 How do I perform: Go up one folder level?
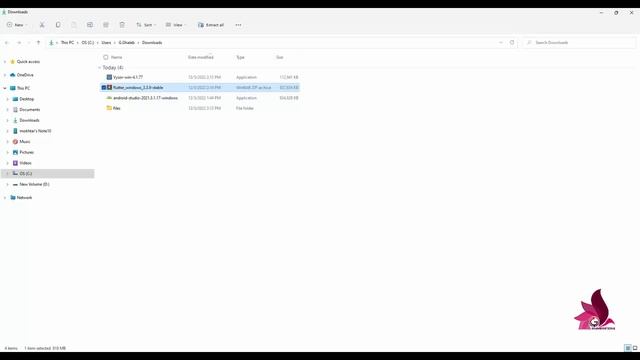tap(38, 42)
